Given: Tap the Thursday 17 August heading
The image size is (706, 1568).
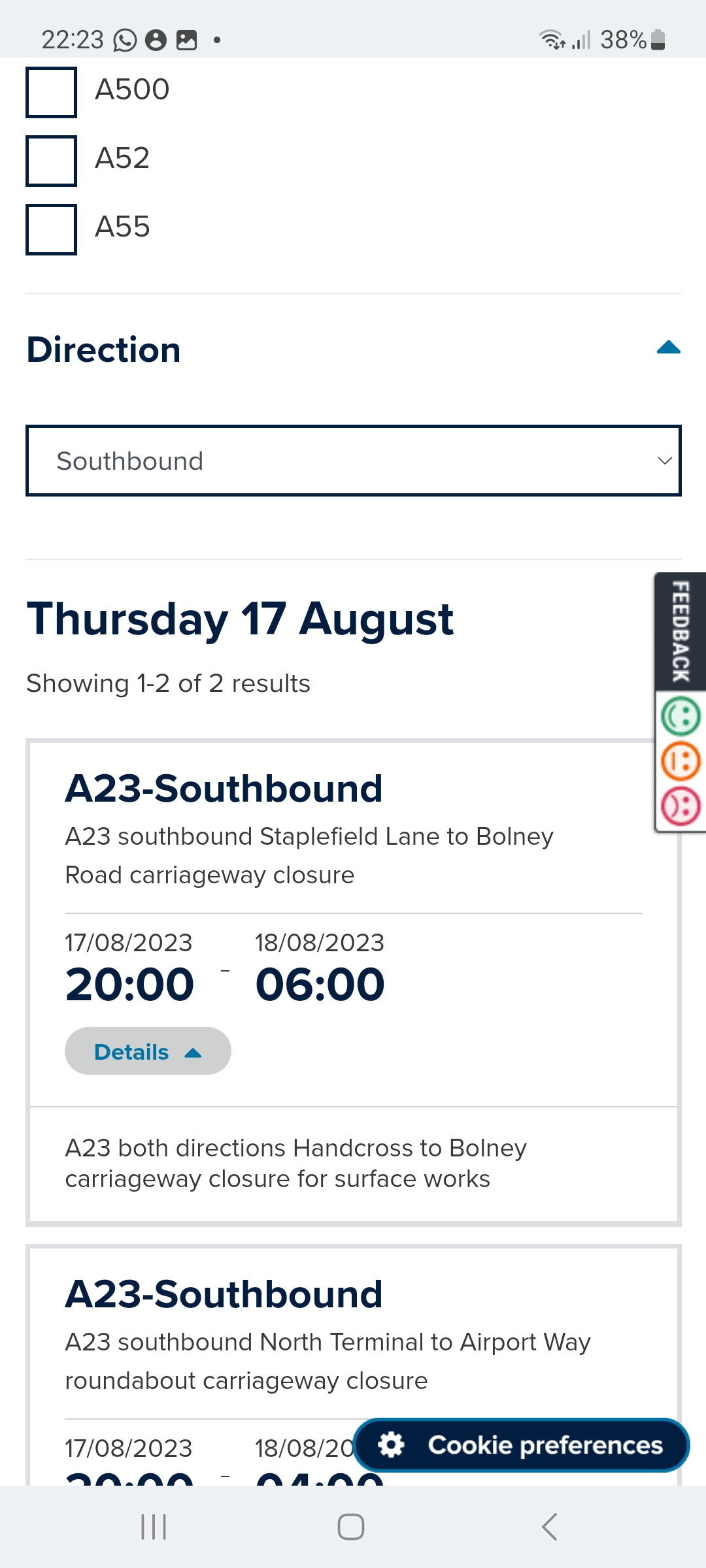Looking at the screenshot, I should tap(240, 619).
